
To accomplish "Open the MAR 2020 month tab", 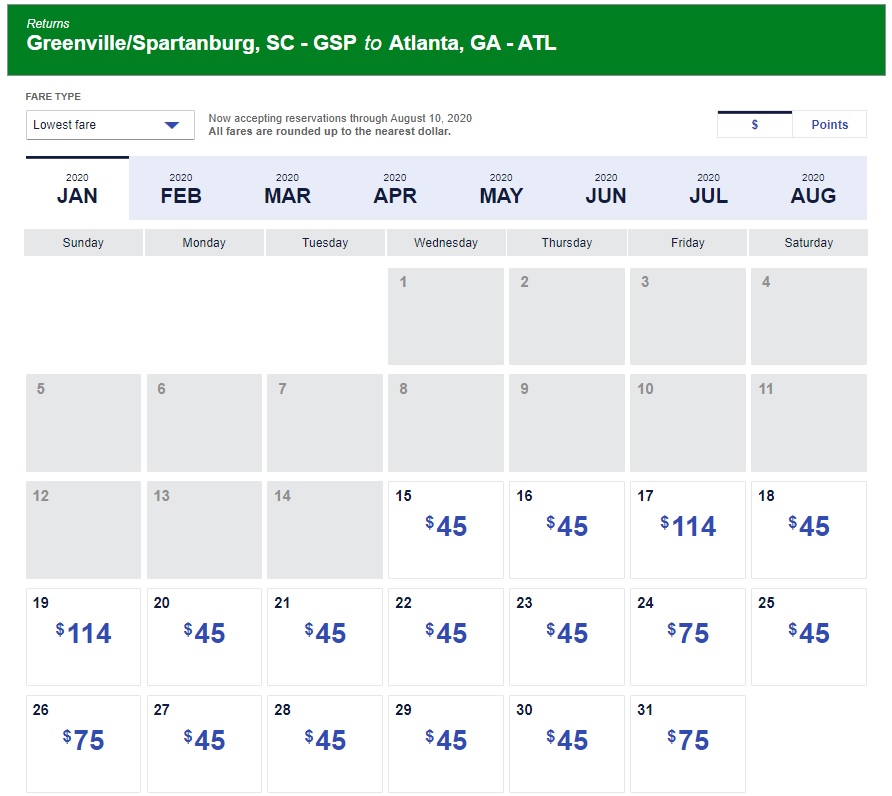I will (287, 188).
